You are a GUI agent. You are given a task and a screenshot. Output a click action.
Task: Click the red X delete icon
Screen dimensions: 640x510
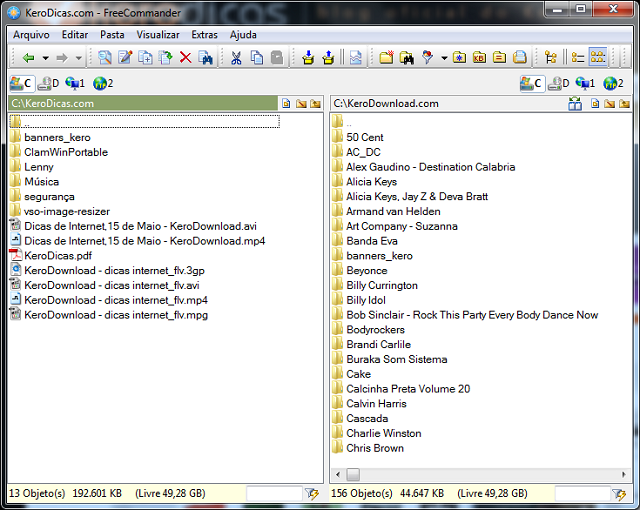point(186,58)
